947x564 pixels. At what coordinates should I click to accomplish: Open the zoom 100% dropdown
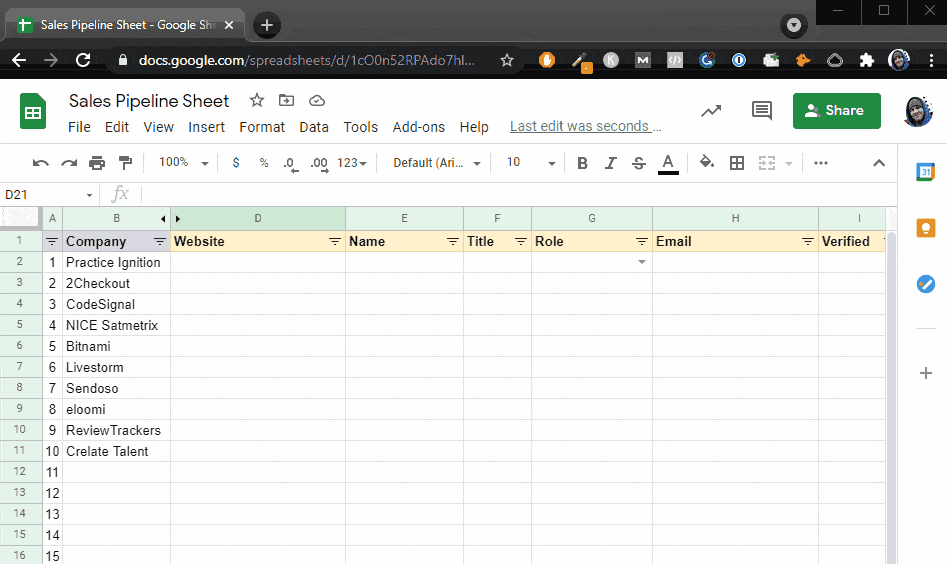184,163
